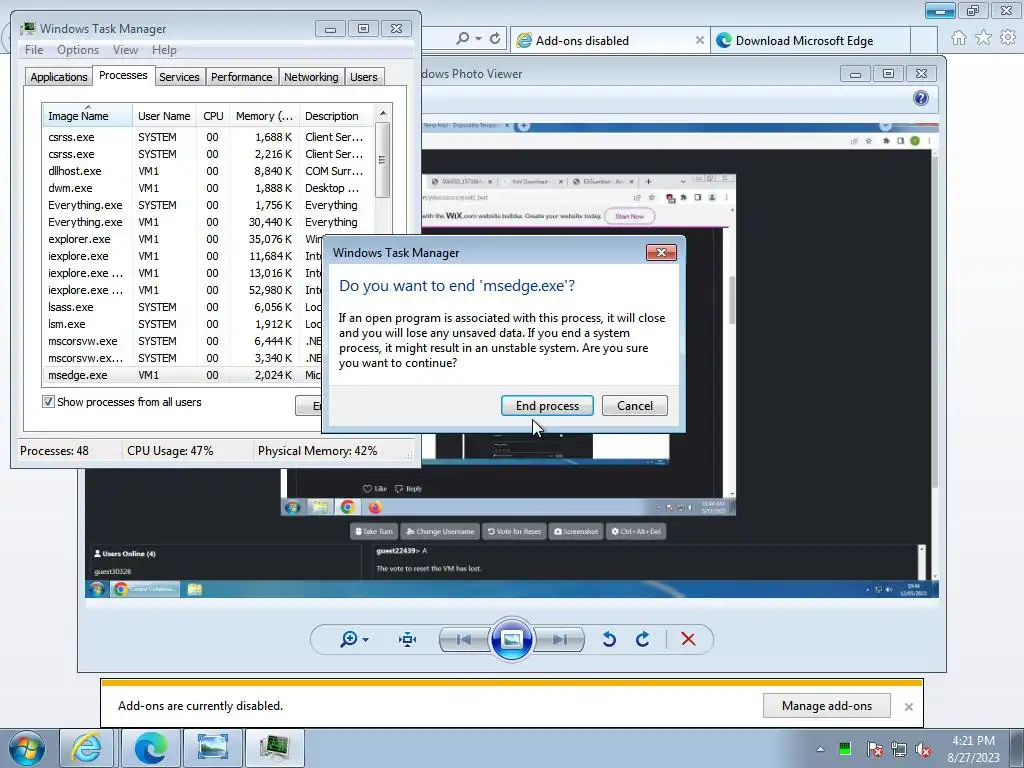The image size is (1024, 768).
Task: Click the Action Center flag tray icon
Action: click(874, 749)
